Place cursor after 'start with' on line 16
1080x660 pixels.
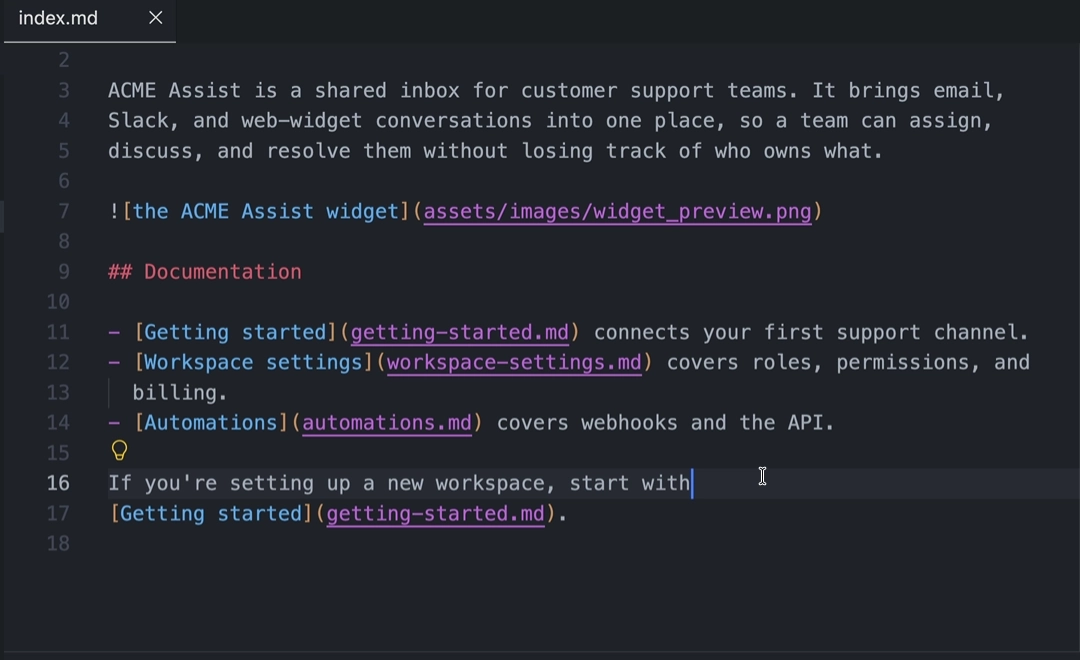click(692, 483)
